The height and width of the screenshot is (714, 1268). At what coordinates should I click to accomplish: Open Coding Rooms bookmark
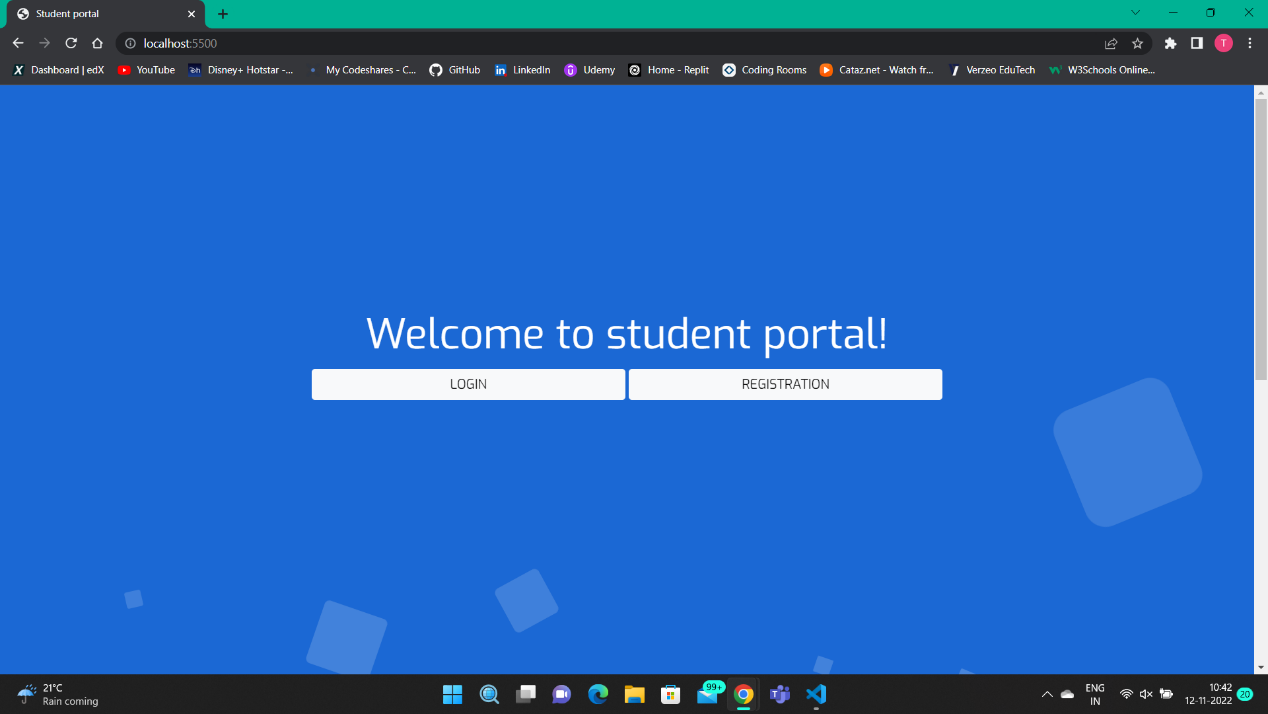point(765,70)
